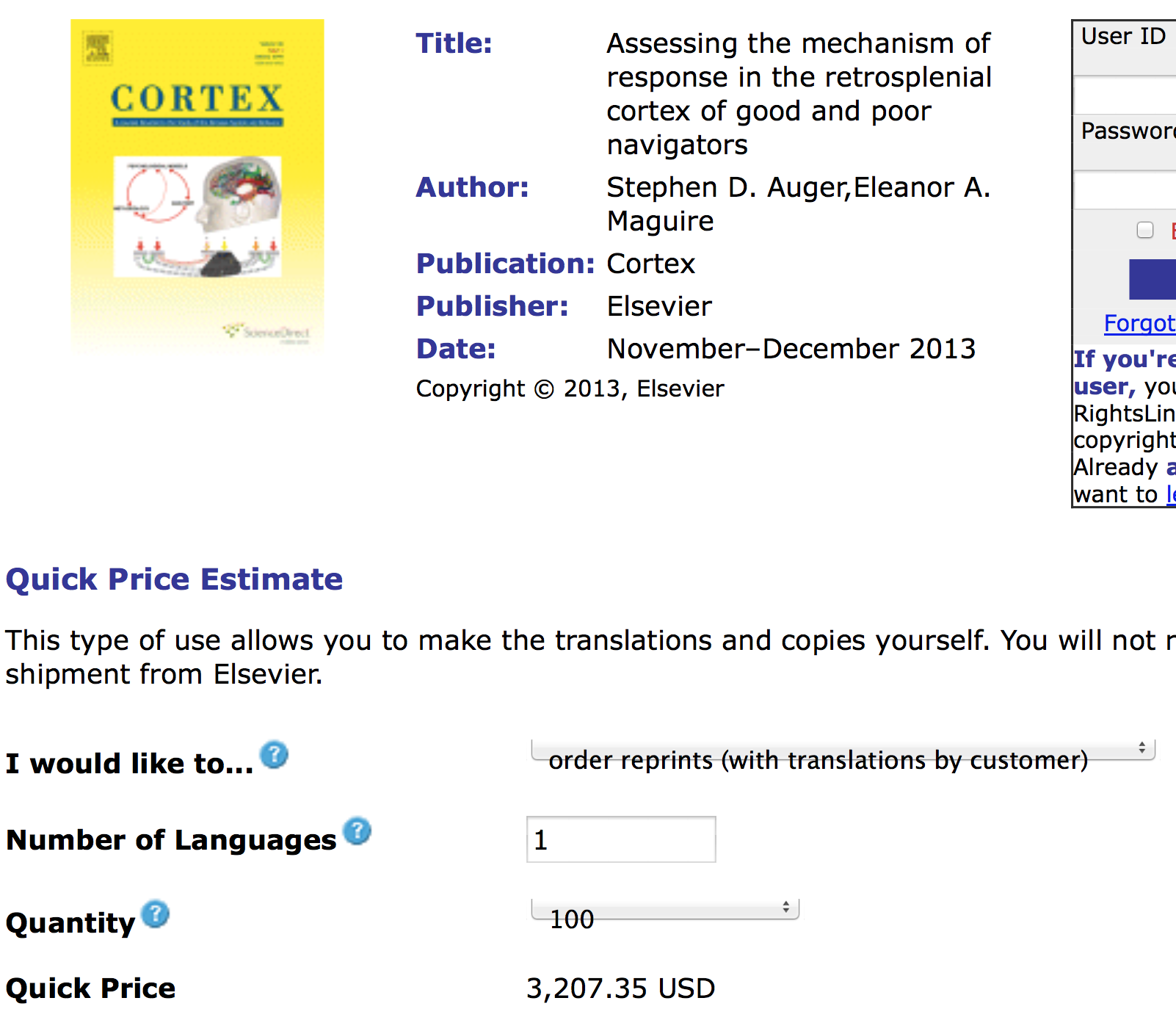Click the author names Auger and Maguire

pyautogui.click(x=798, y=204)
